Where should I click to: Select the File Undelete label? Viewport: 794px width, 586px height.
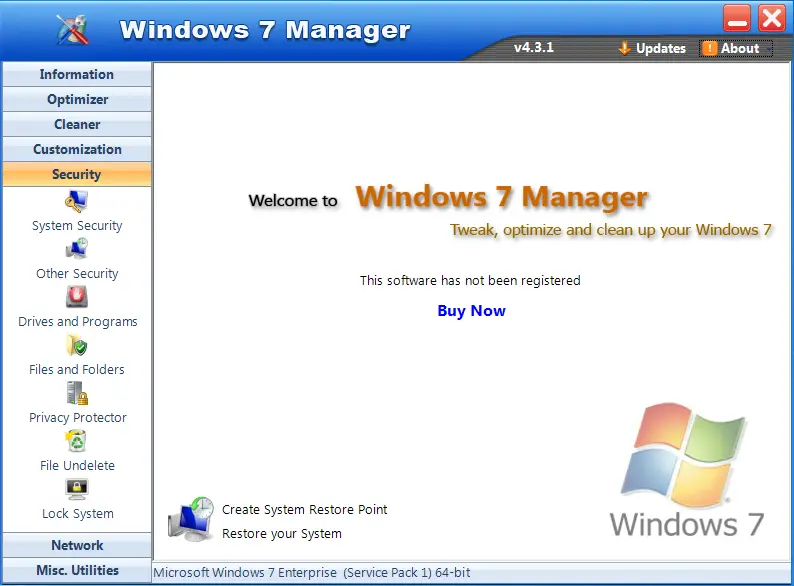click(x=77, y=465)
